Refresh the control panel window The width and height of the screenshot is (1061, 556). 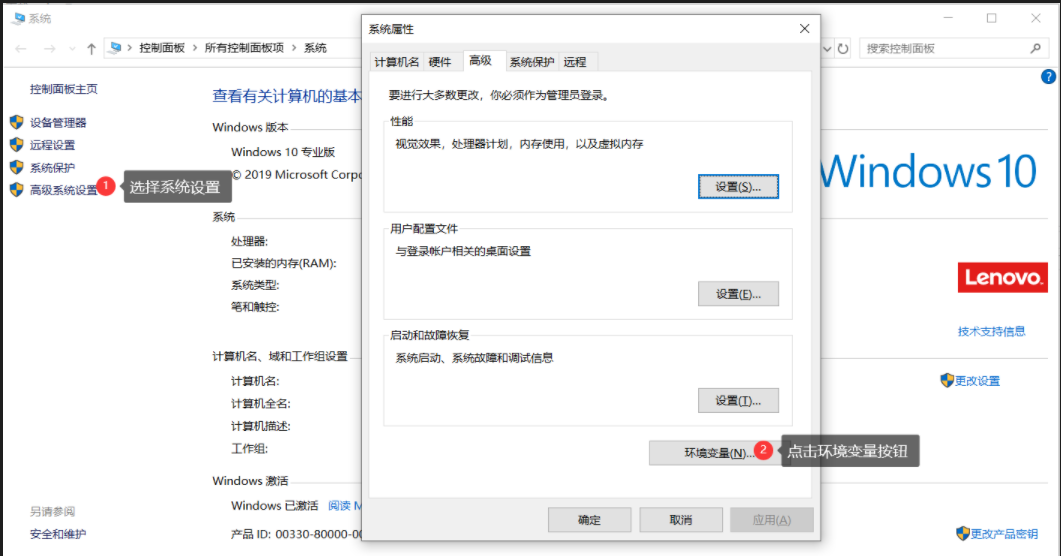[x=843, y=49]
